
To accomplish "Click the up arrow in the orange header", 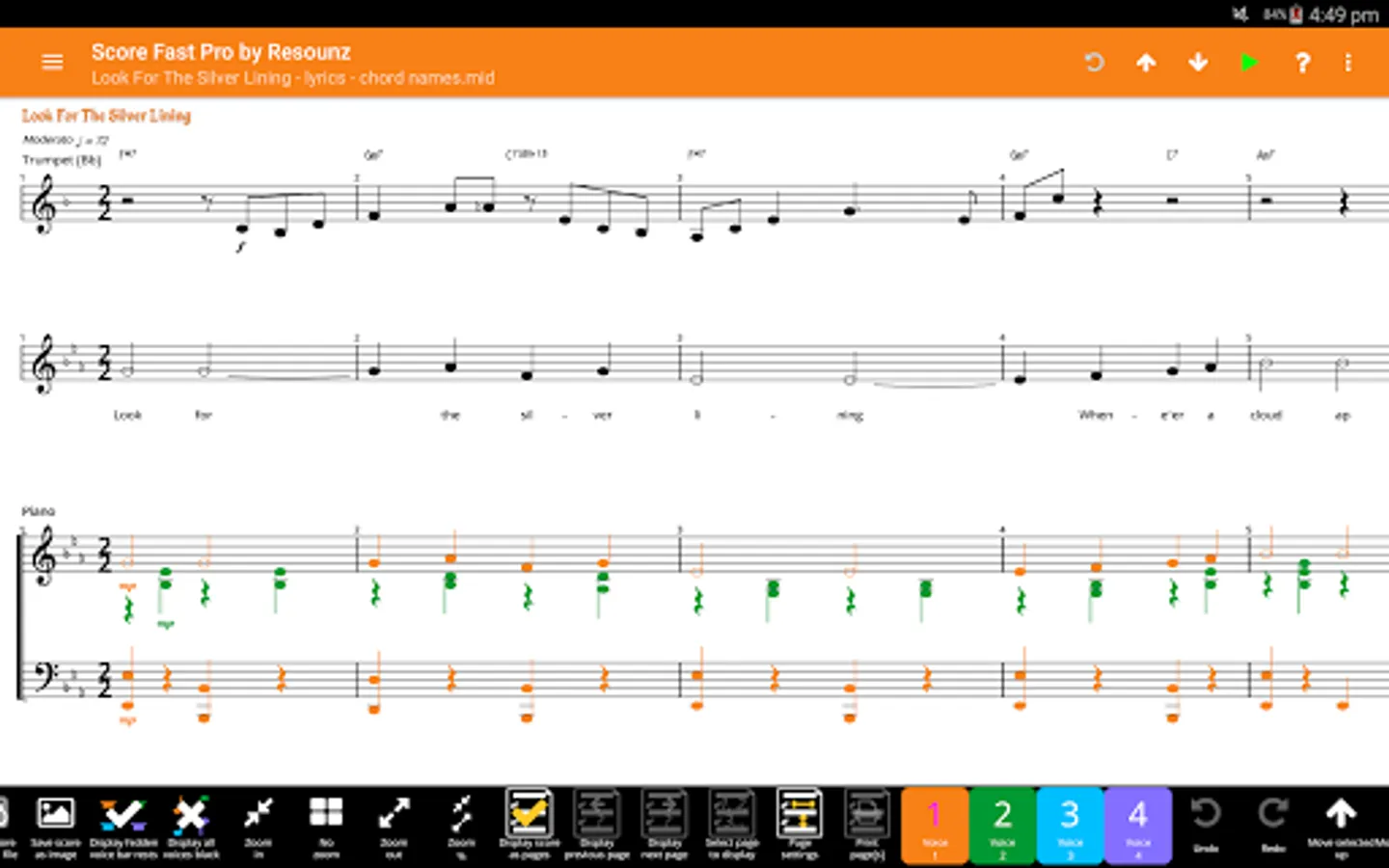I will point(1146,63).
